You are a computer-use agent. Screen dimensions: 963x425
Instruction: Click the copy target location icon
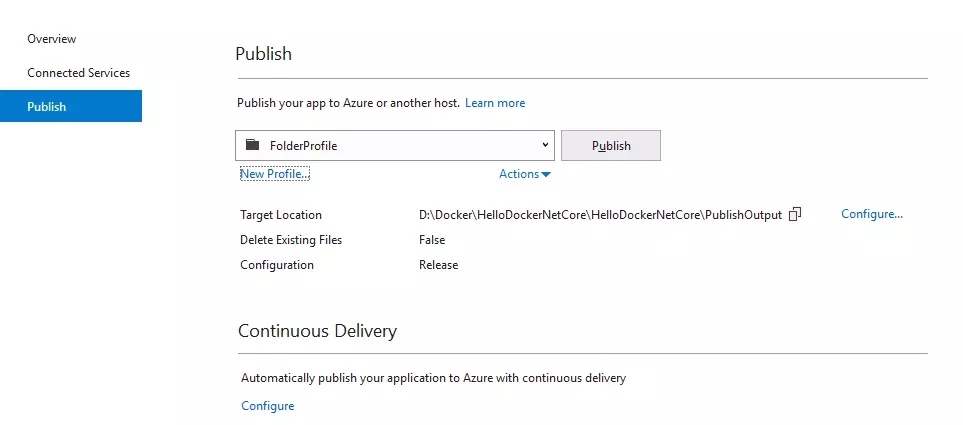[795, 214]
